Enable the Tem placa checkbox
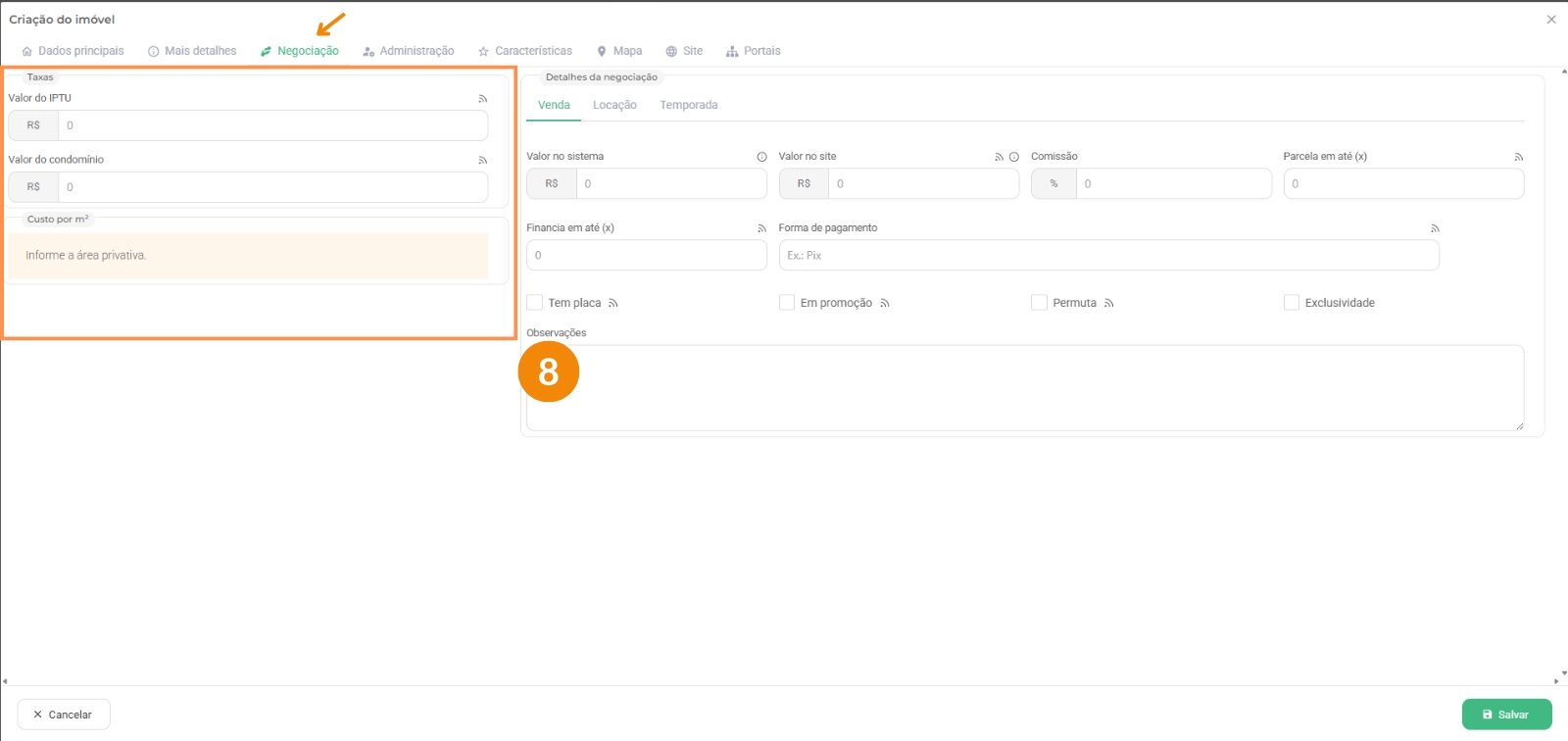 tap(535, 303)
